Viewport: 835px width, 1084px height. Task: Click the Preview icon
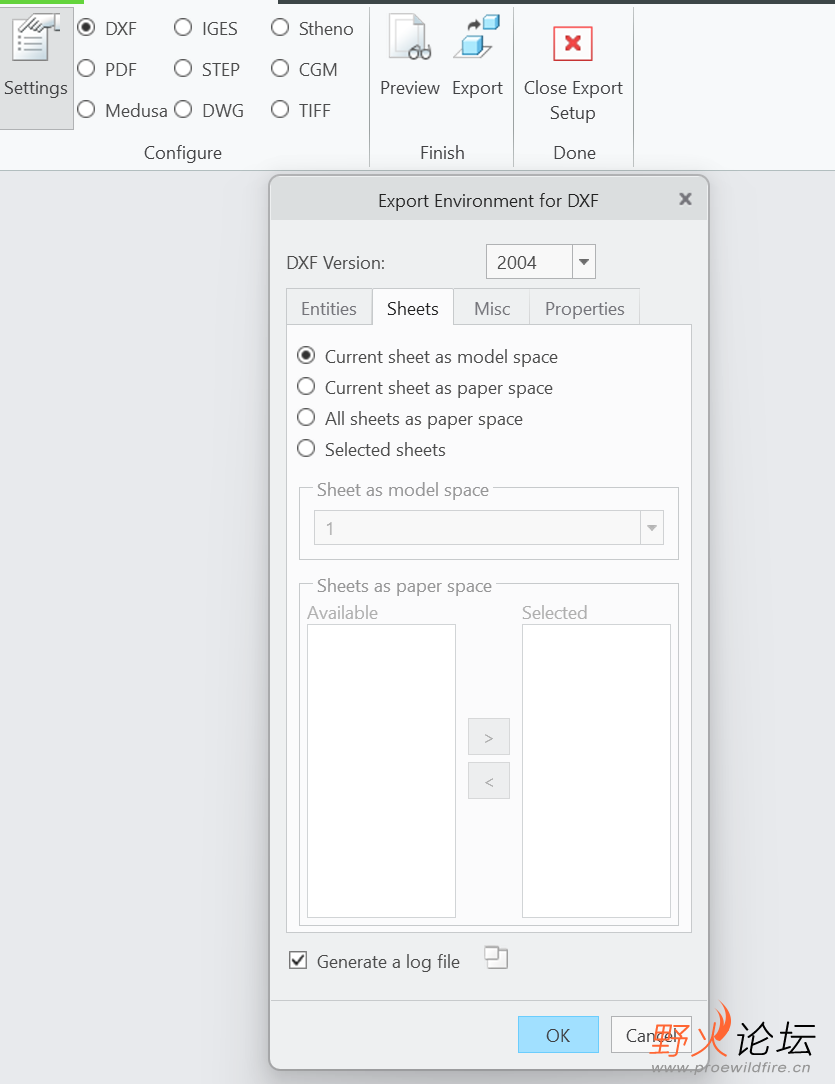click(x=409, y=38)
